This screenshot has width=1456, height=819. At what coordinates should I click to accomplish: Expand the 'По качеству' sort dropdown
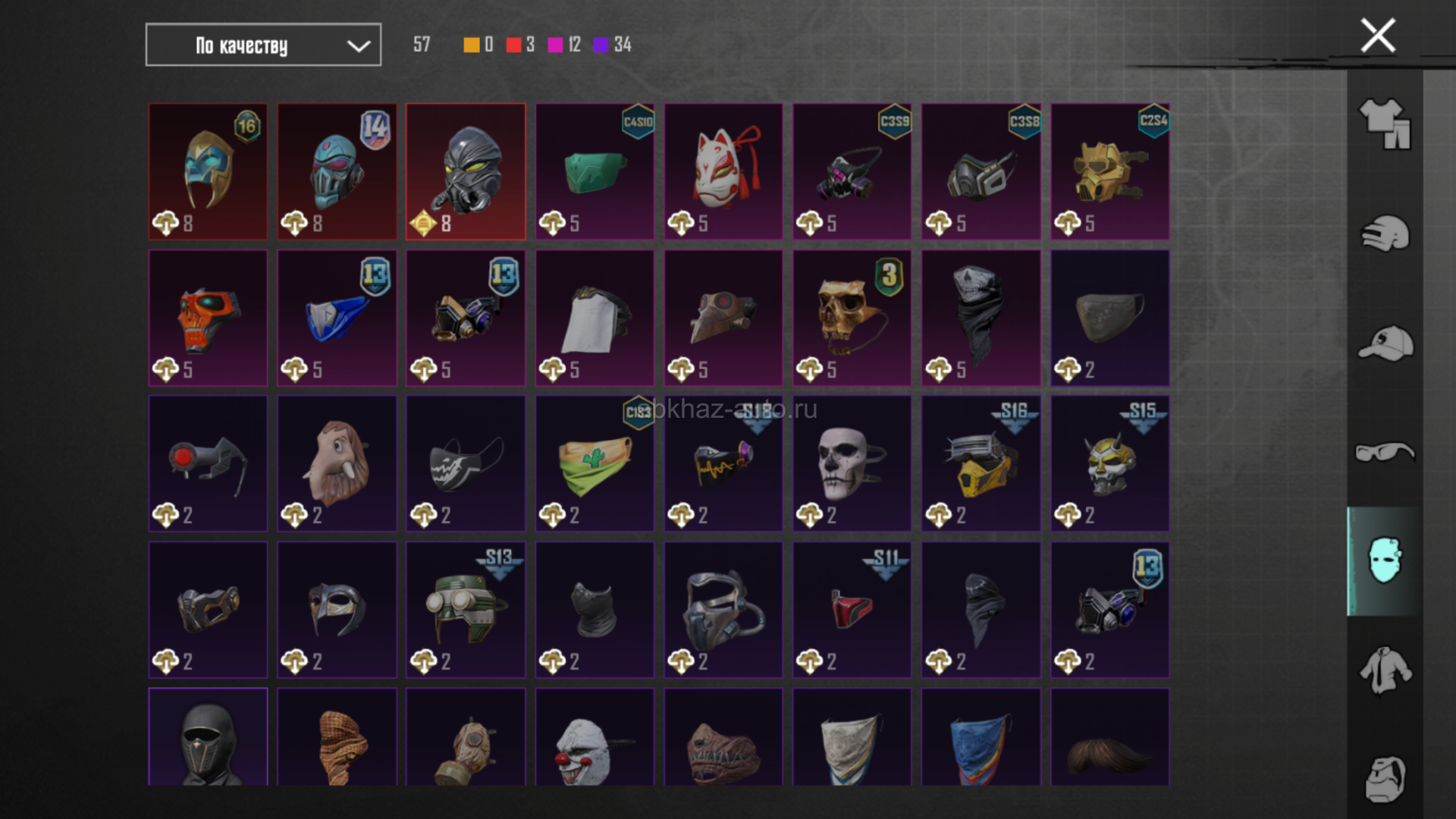tap(263, 45)
